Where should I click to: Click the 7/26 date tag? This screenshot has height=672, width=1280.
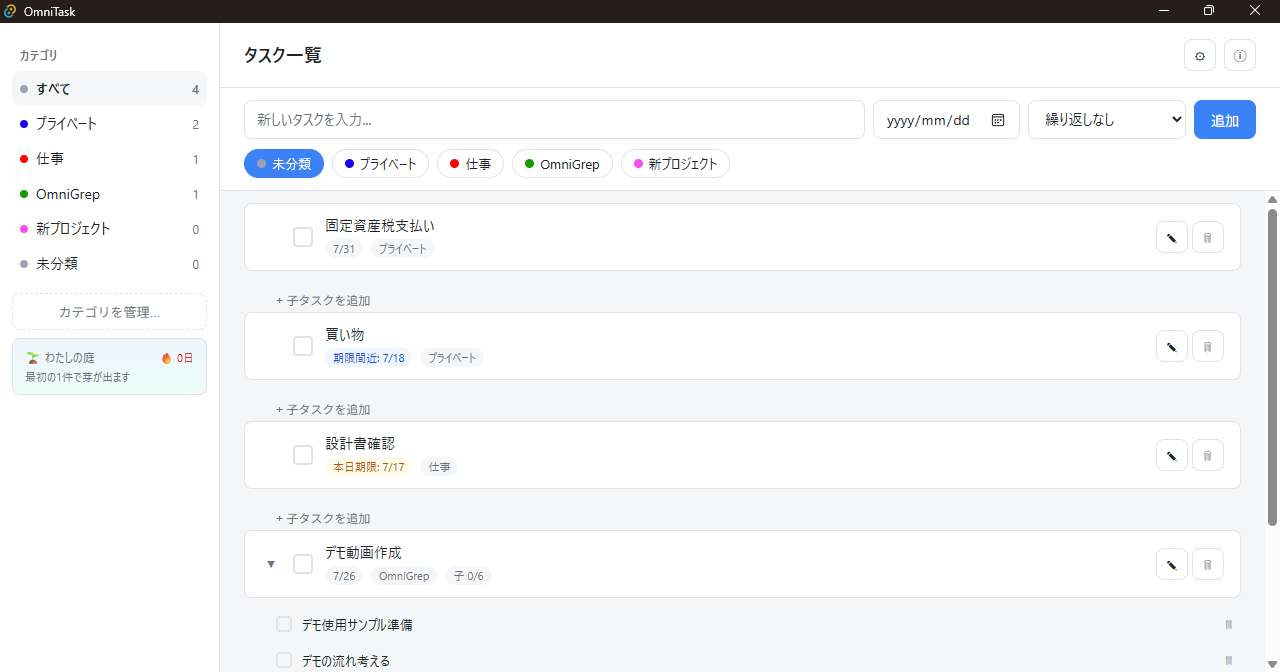click(344, 575)
